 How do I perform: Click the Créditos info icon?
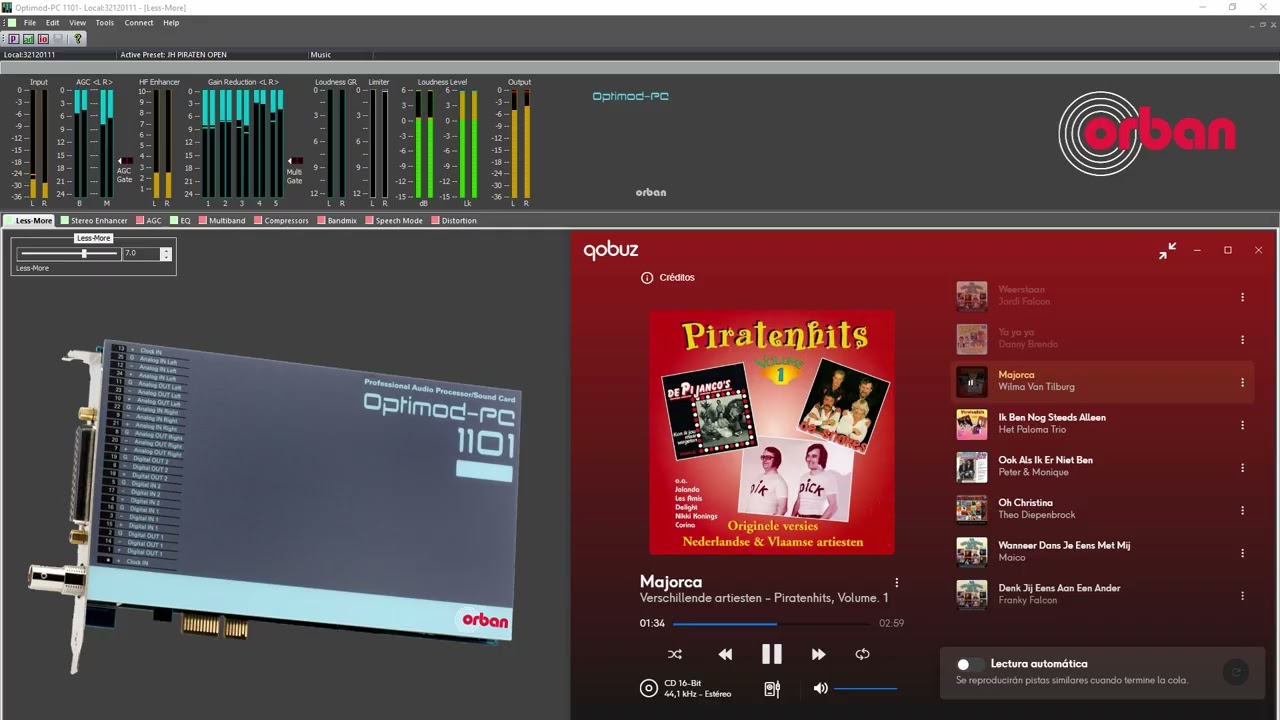click(x=647, y=277)
